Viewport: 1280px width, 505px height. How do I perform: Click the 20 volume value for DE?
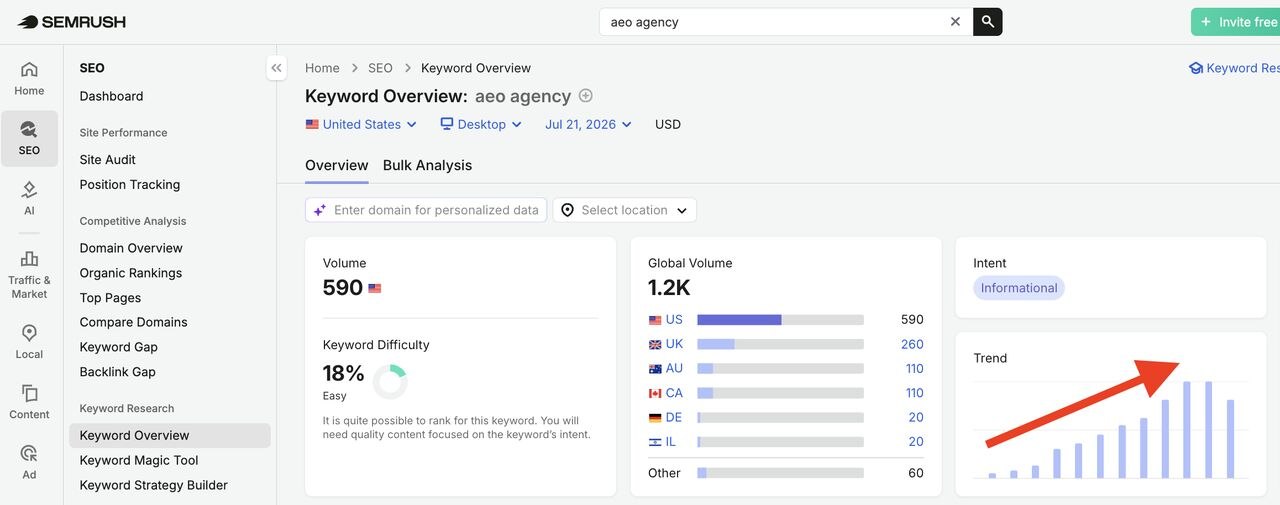click(x=916, y=417)
